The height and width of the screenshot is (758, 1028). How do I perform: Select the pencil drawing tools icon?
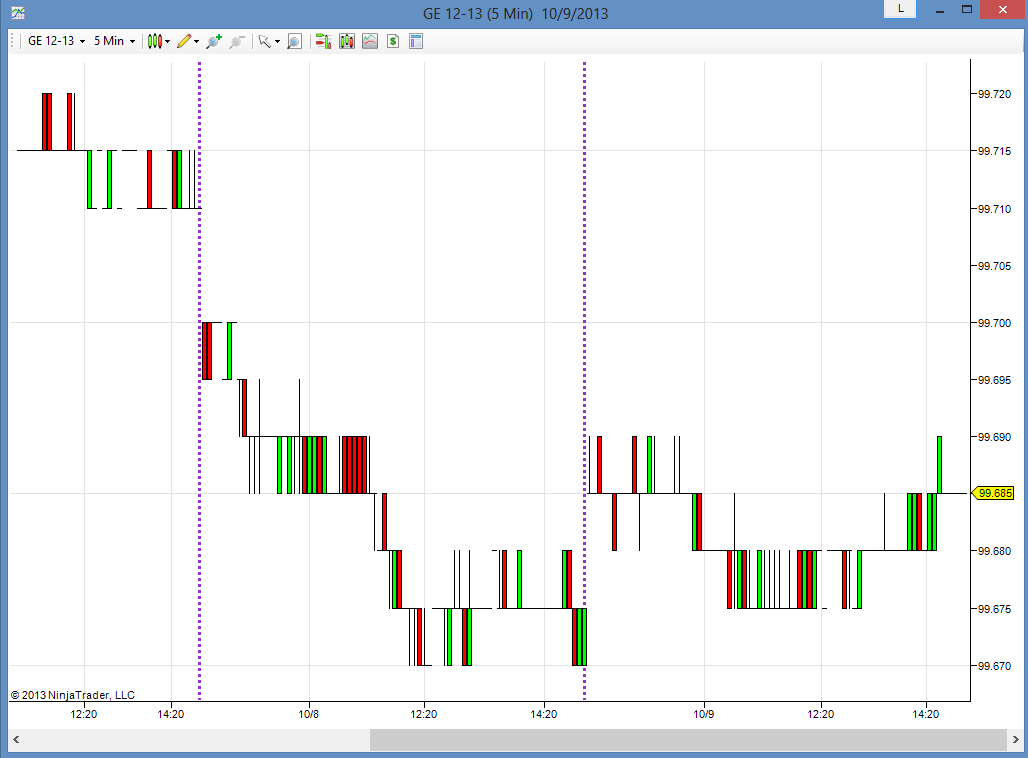tap(184, 41)
